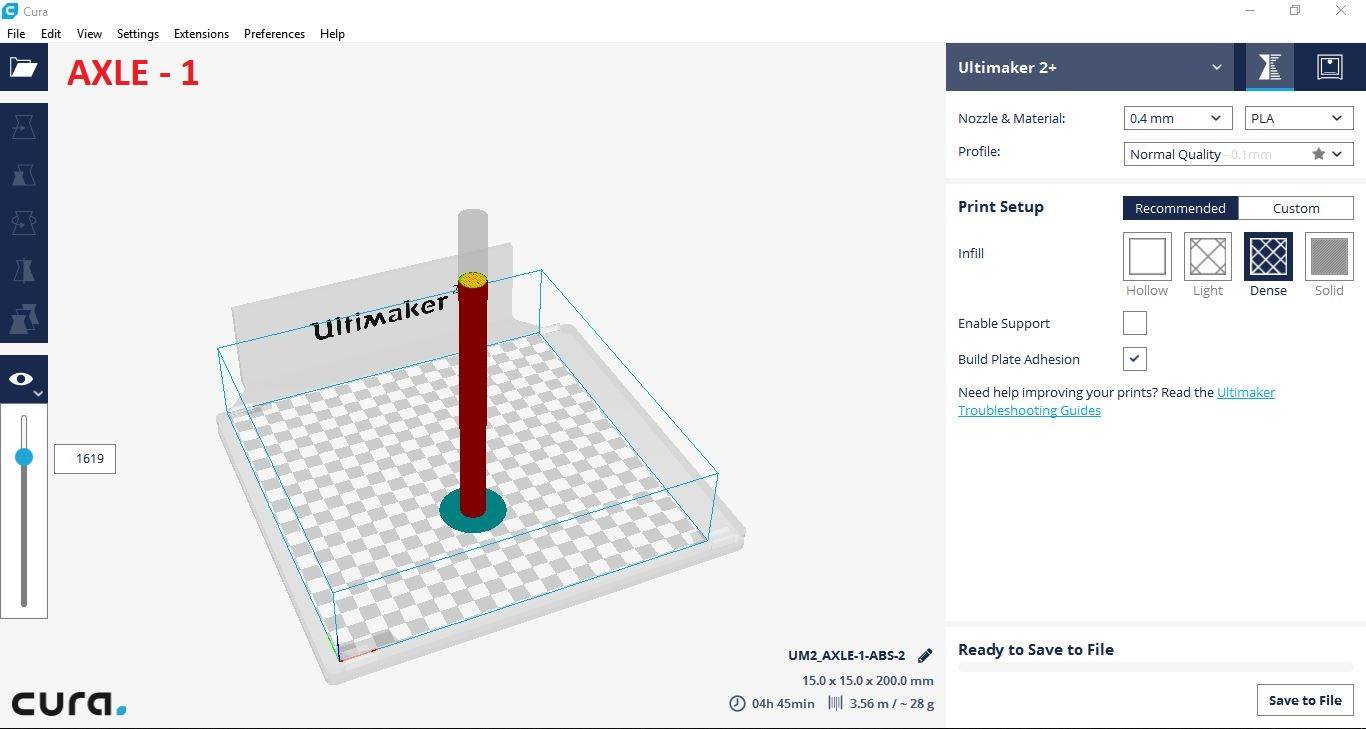Open file via folder icon
This screenshot has width=1366, height=729.
[23, 67]
